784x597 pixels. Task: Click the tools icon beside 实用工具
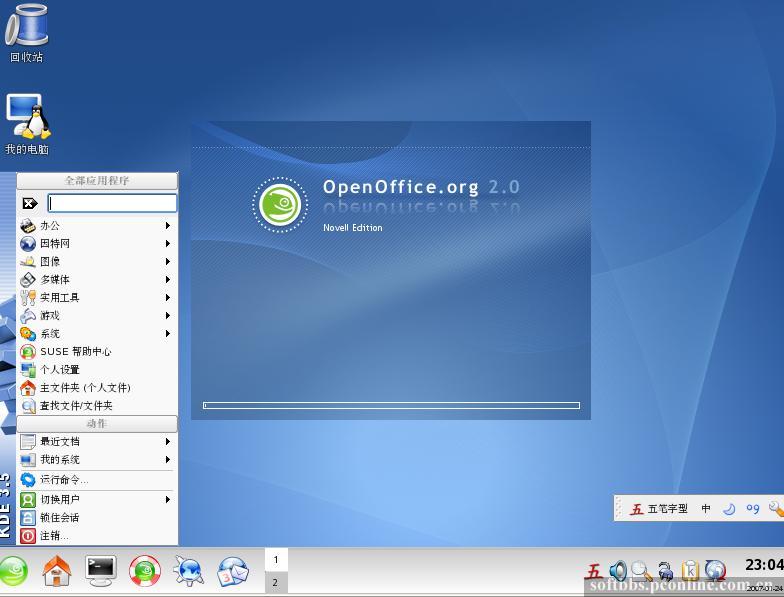coord(28,298)
